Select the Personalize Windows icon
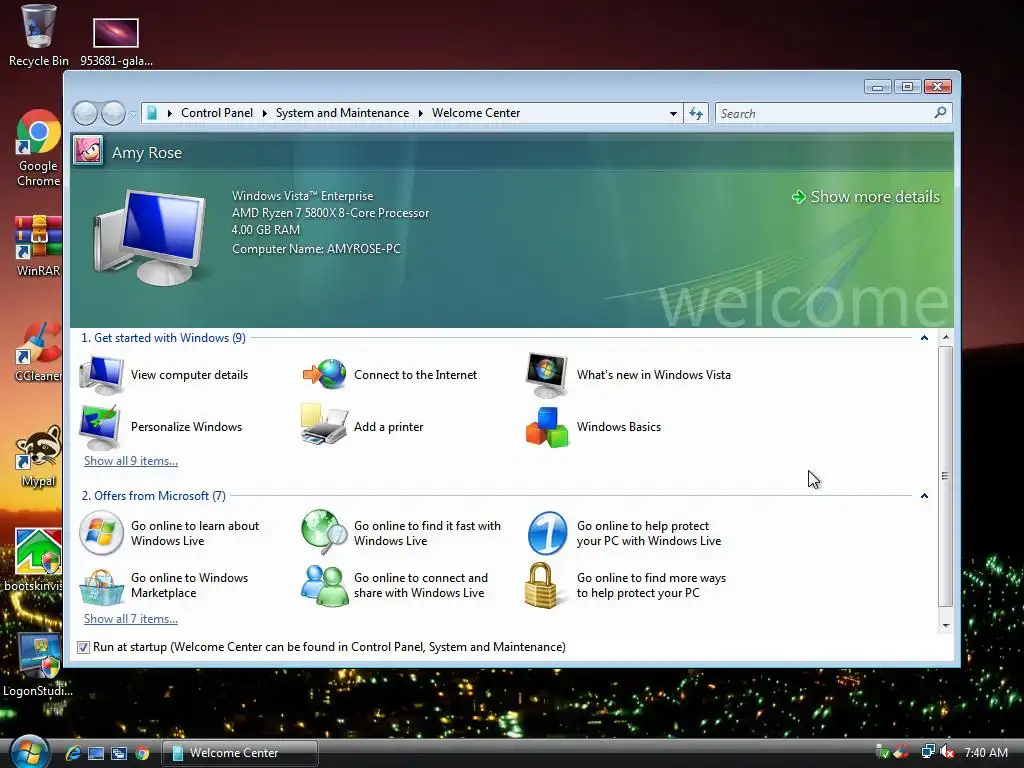The height and width of the screenshot is (768, 1024). (x=100, y=426)
